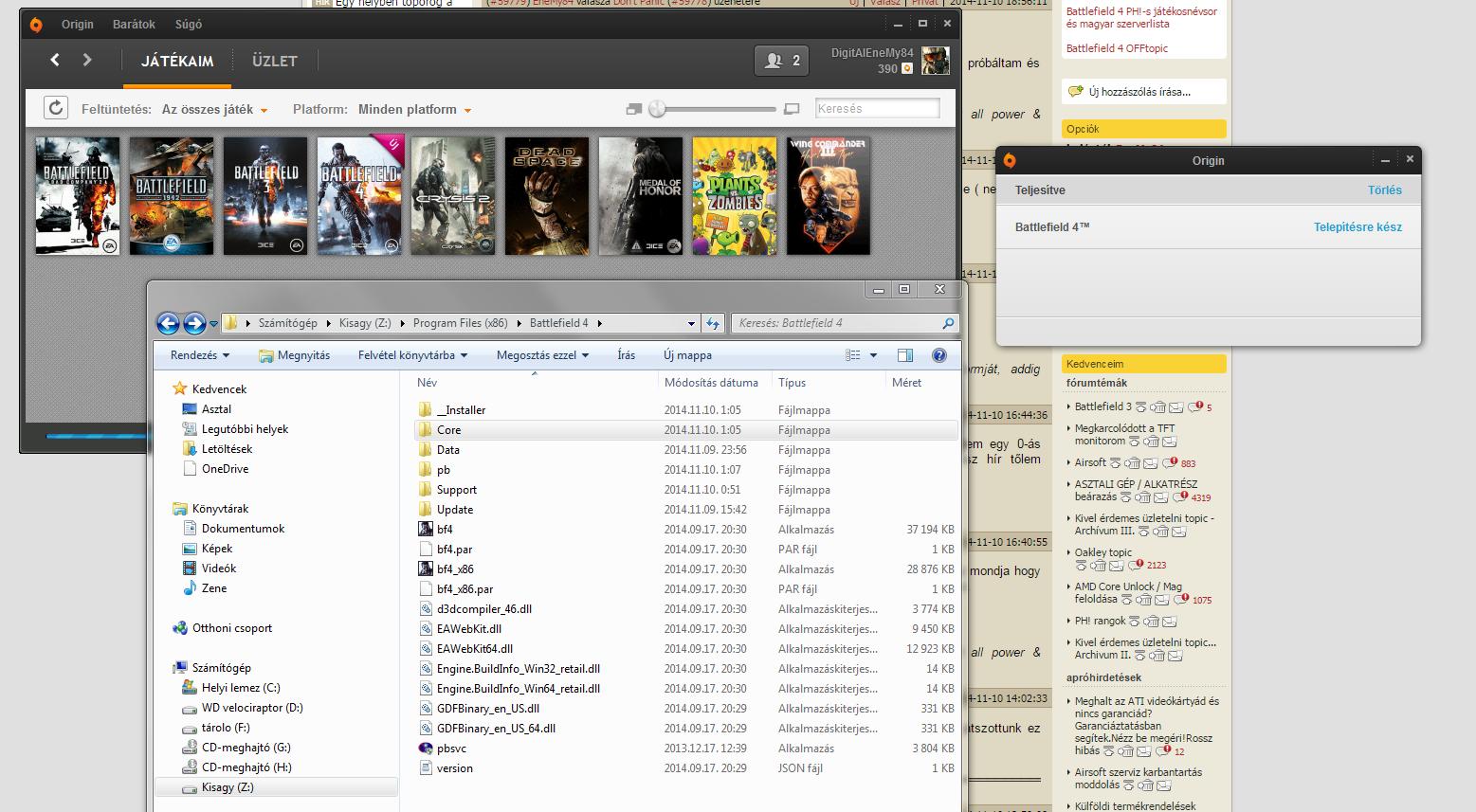This screenshot has width=1476, height=812.
Task: Switch to the ÜZLET tab
Action: 275,62
